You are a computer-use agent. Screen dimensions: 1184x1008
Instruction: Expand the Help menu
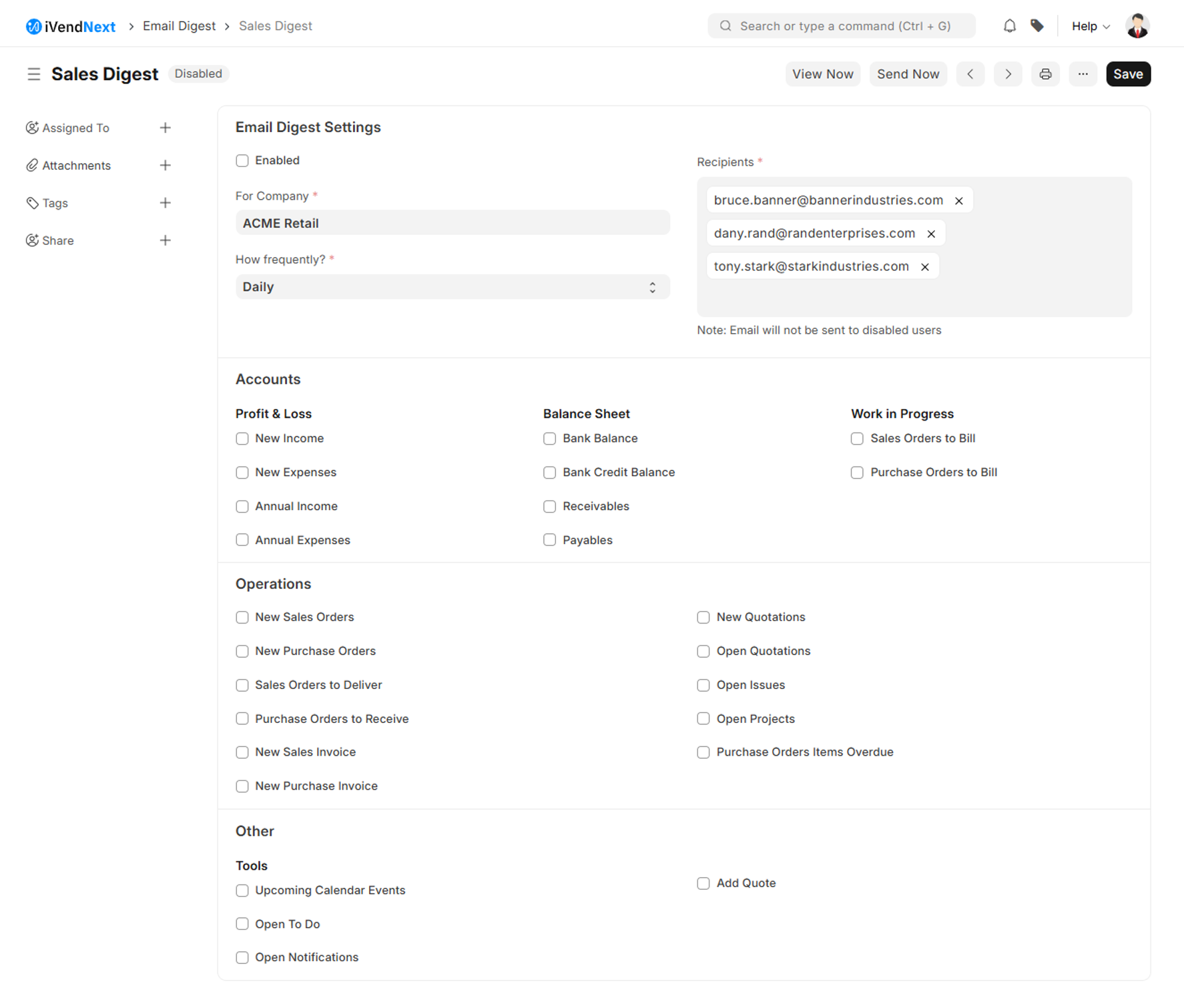[x=1090, y=26]
